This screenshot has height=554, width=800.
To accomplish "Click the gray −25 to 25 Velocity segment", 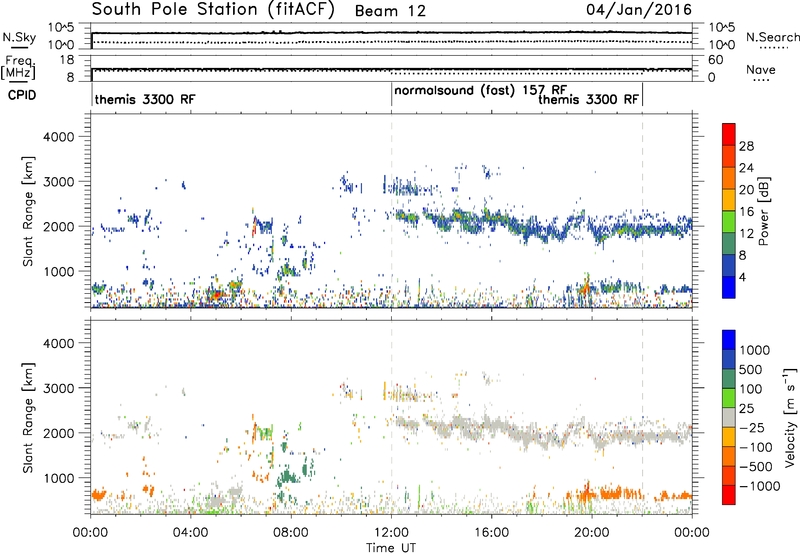I will (729, 417).
